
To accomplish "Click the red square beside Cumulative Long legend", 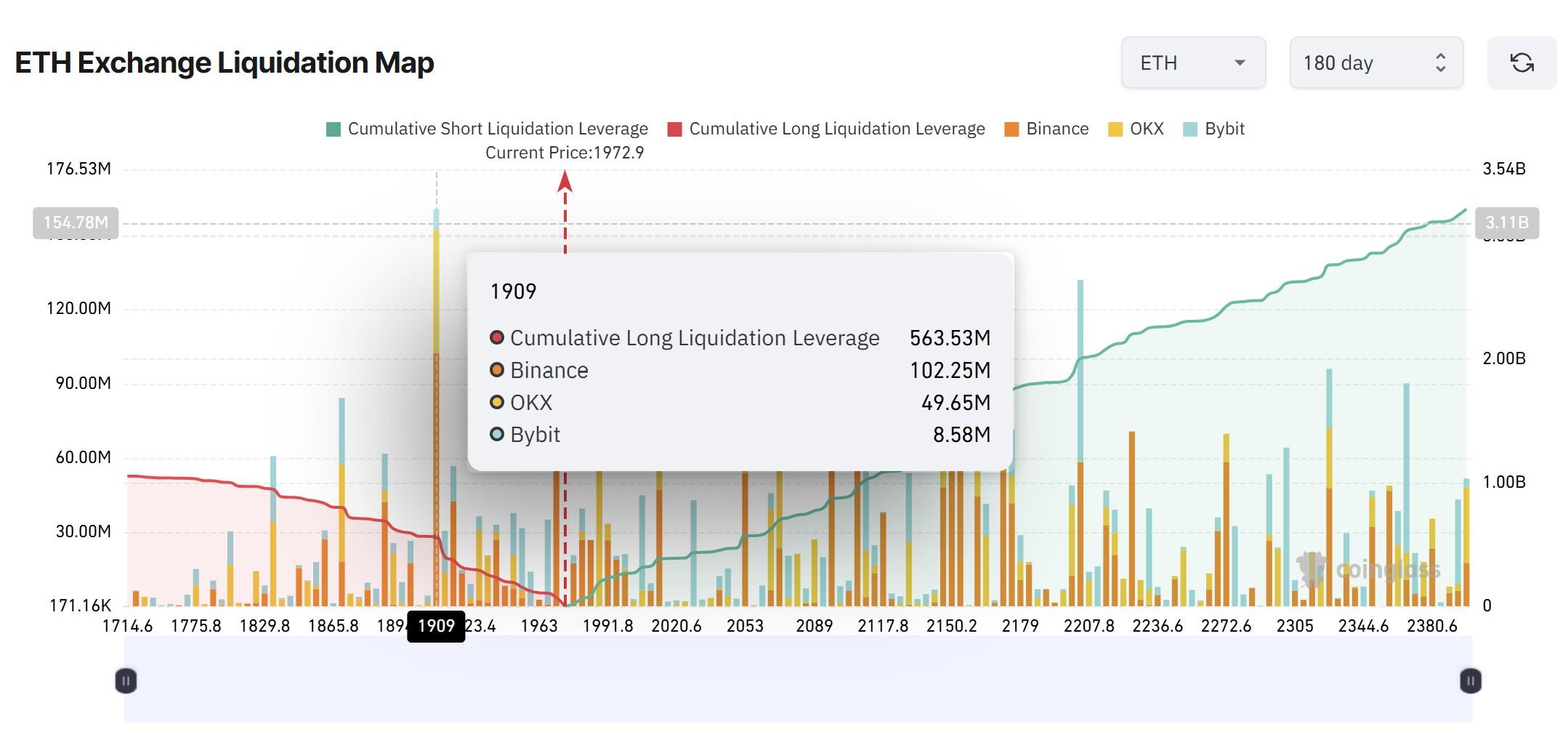I will pyautogui.click(x=674, y=129).
